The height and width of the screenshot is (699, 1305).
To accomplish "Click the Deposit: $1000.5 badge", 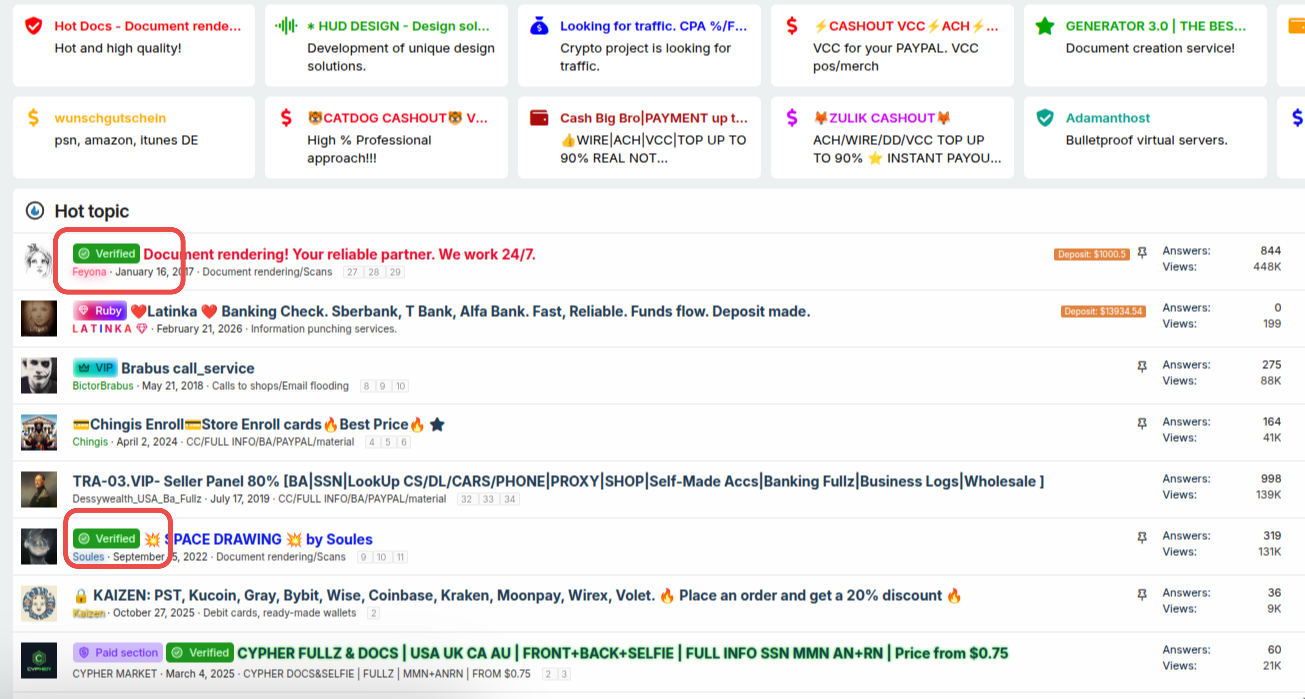I will [1092, 254].
